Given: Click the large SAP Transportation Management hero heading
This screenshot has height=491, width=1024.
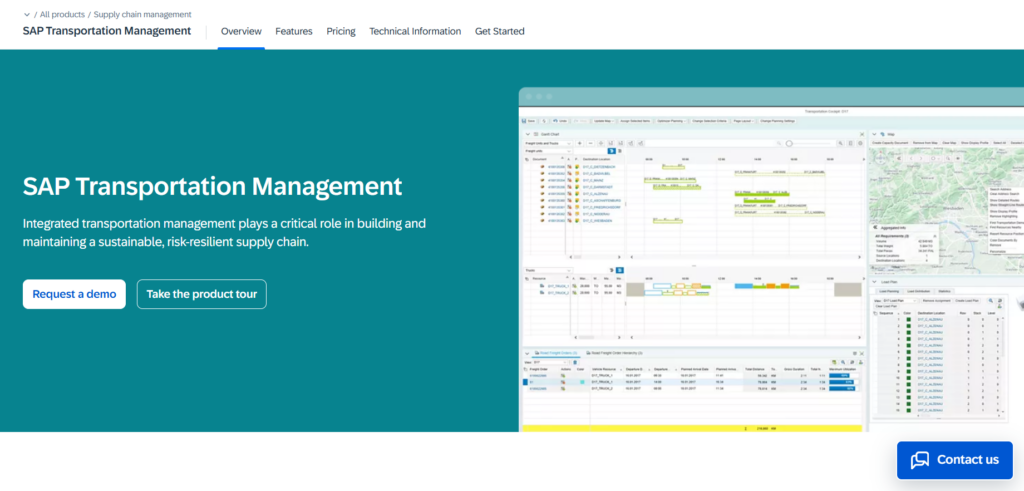Looking at the screenshot, I should point(212,186).
